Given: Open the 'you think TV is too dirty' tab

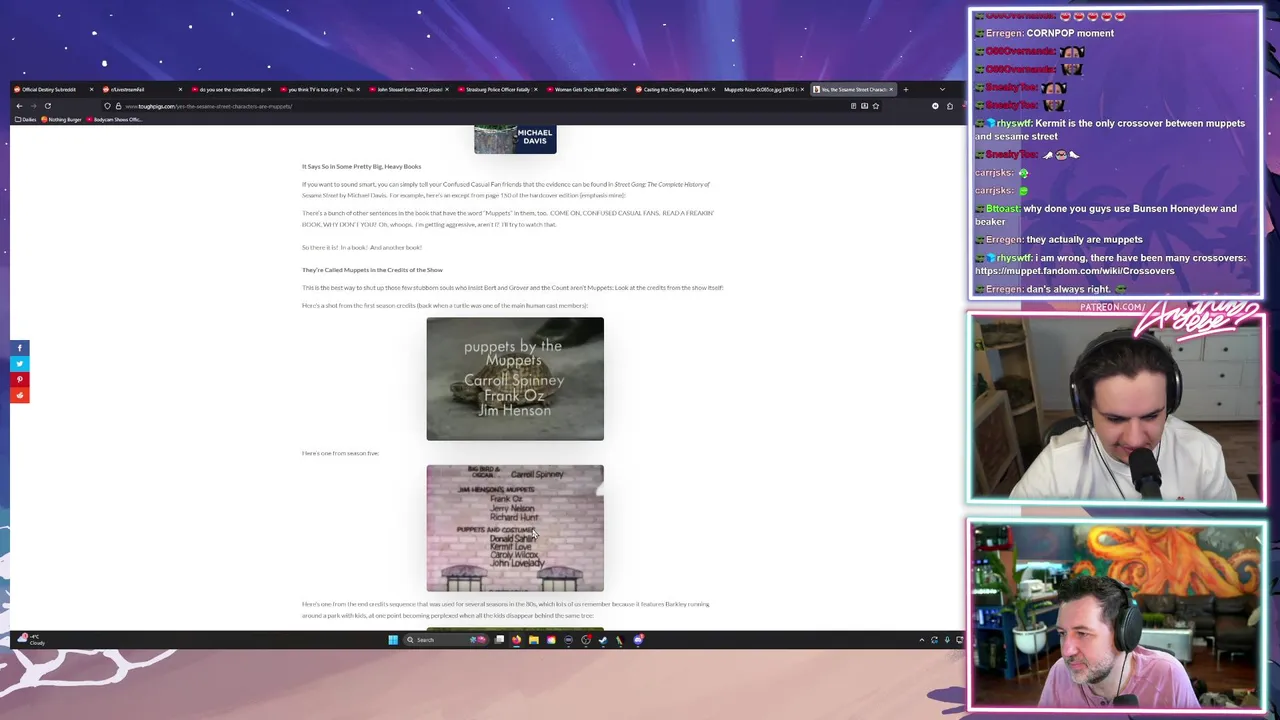Looking at the screenshot, I should click(320, 89).
